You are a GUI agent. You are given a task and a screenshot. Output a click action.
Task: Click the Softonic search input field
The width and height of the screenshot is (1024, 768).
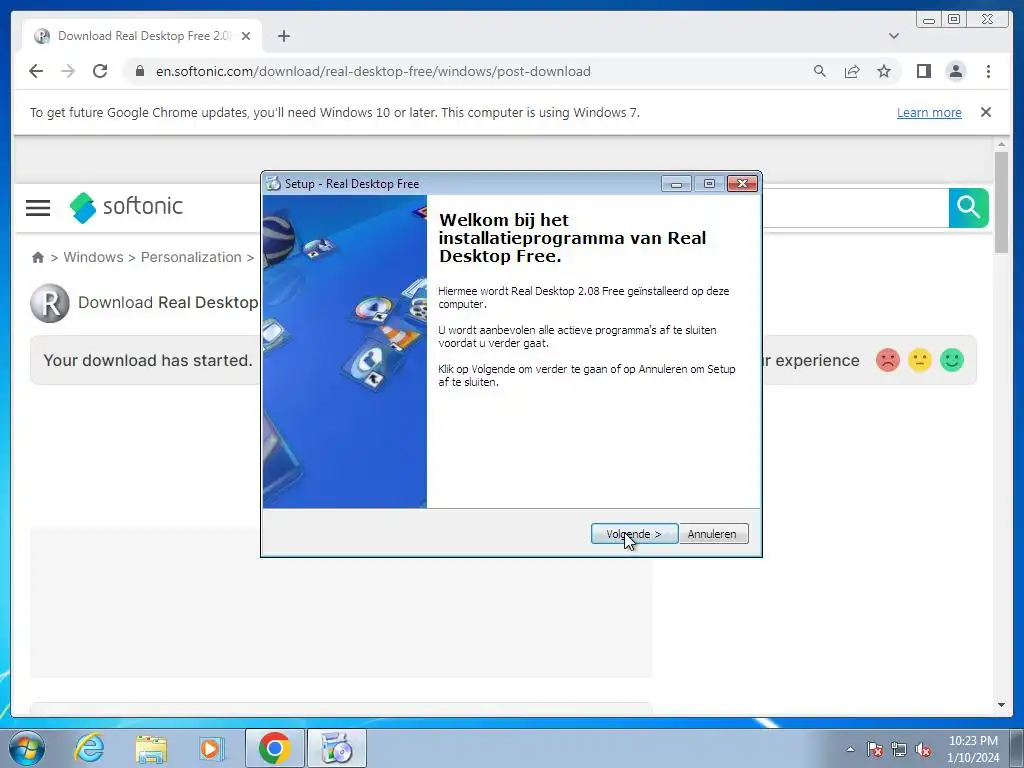pos(855,208)
